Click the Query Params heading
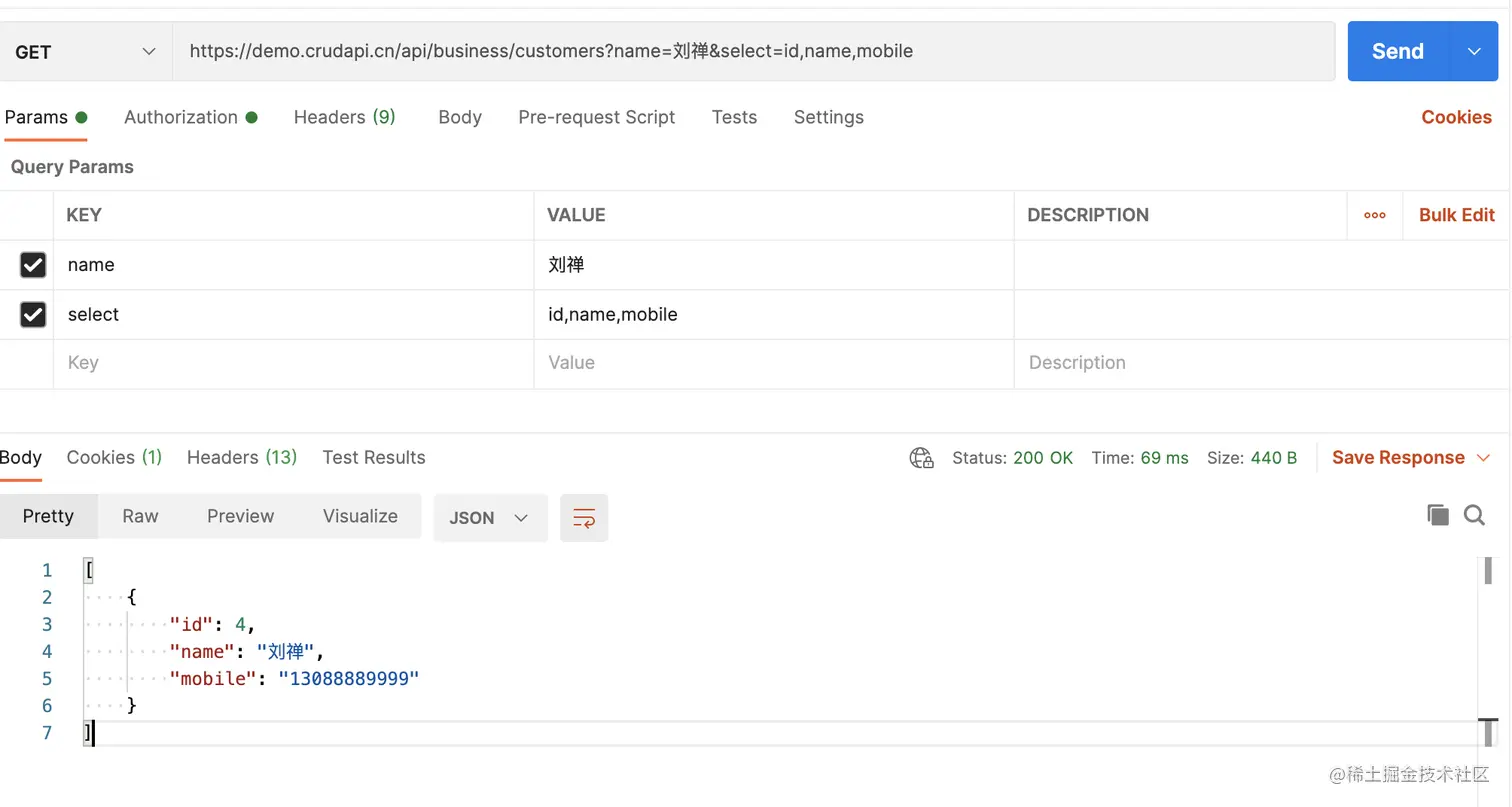This screenshot has height=807, width=1512. tap(72, 167)
